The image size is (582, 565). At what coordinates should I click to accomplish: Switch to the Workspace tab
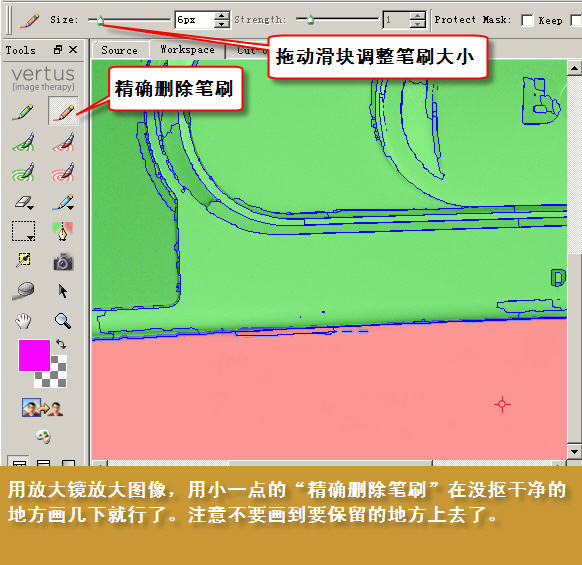pyautogui.click(x=187, y=50)
